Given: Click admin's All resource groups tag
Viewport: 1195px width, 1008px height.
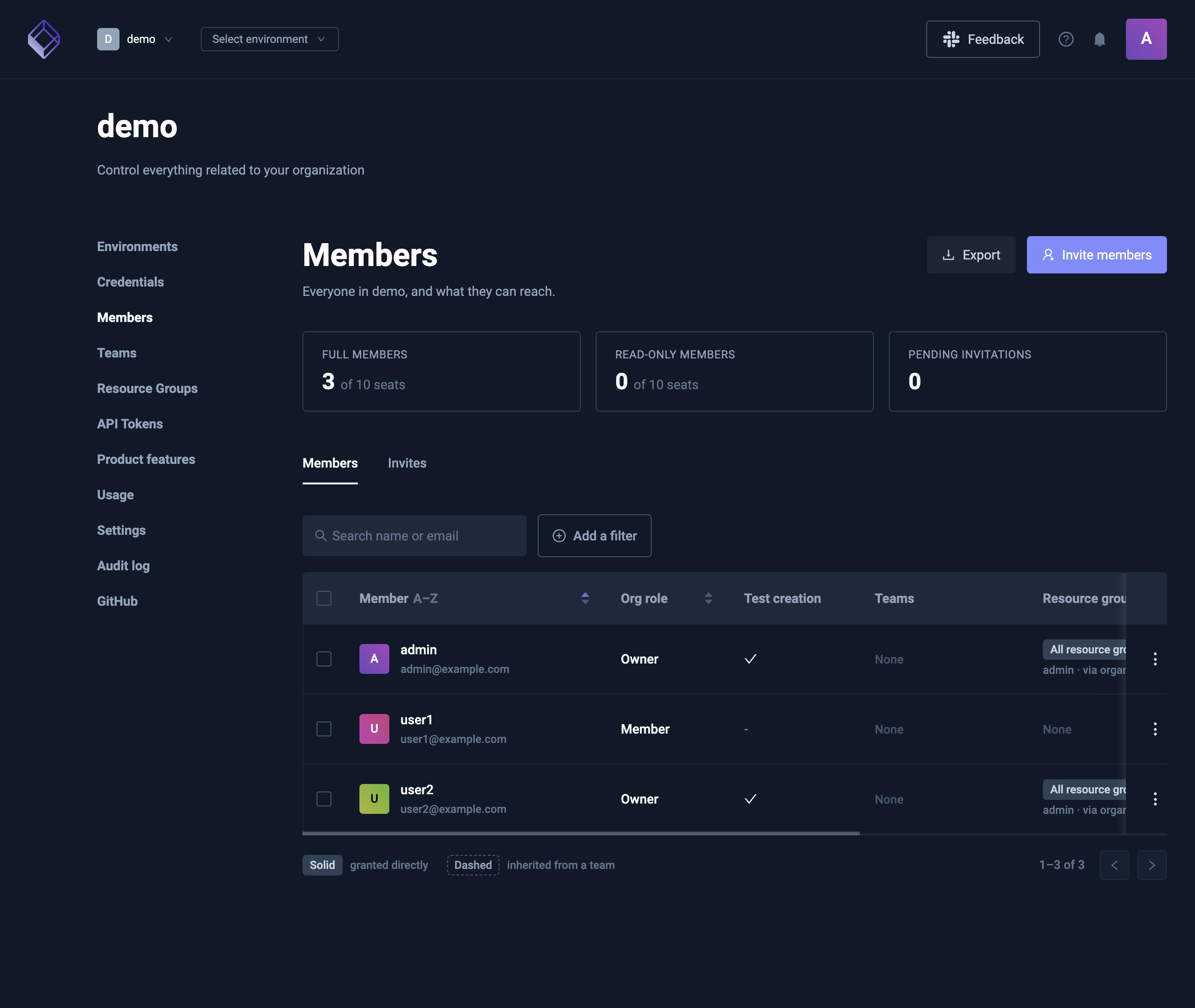Looking at the screenshot, I should tap(1084, 649).
